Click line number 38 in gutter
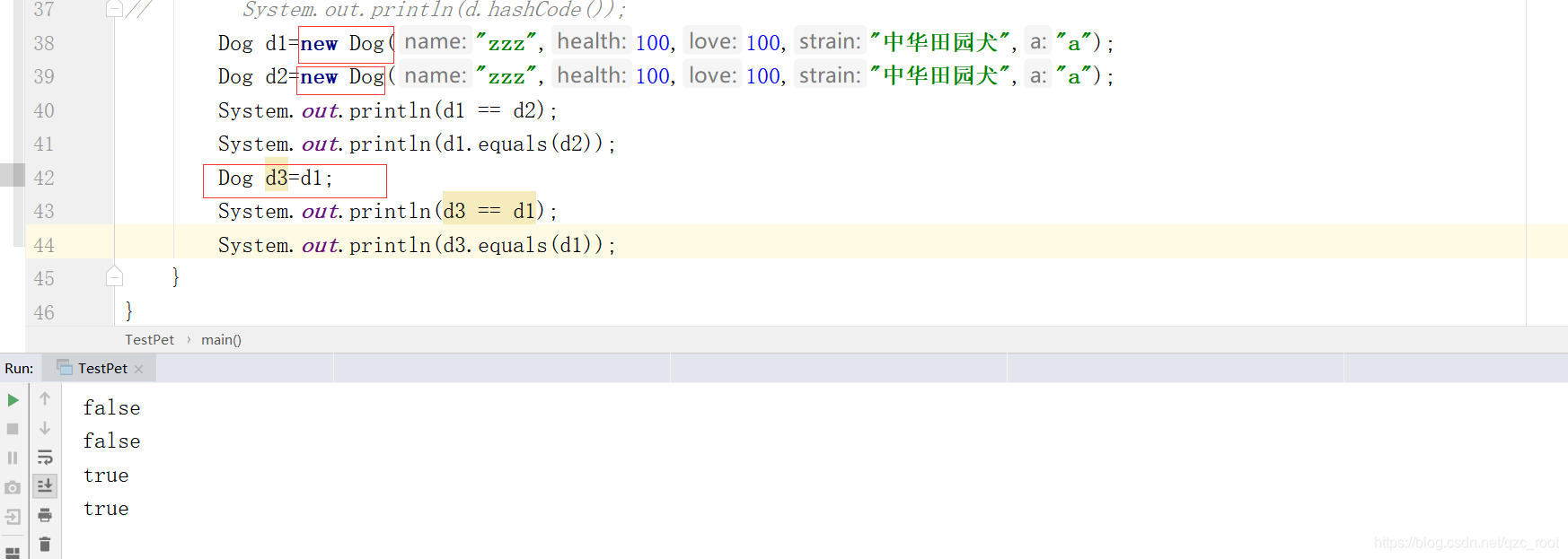 click(x=44, y=43)
